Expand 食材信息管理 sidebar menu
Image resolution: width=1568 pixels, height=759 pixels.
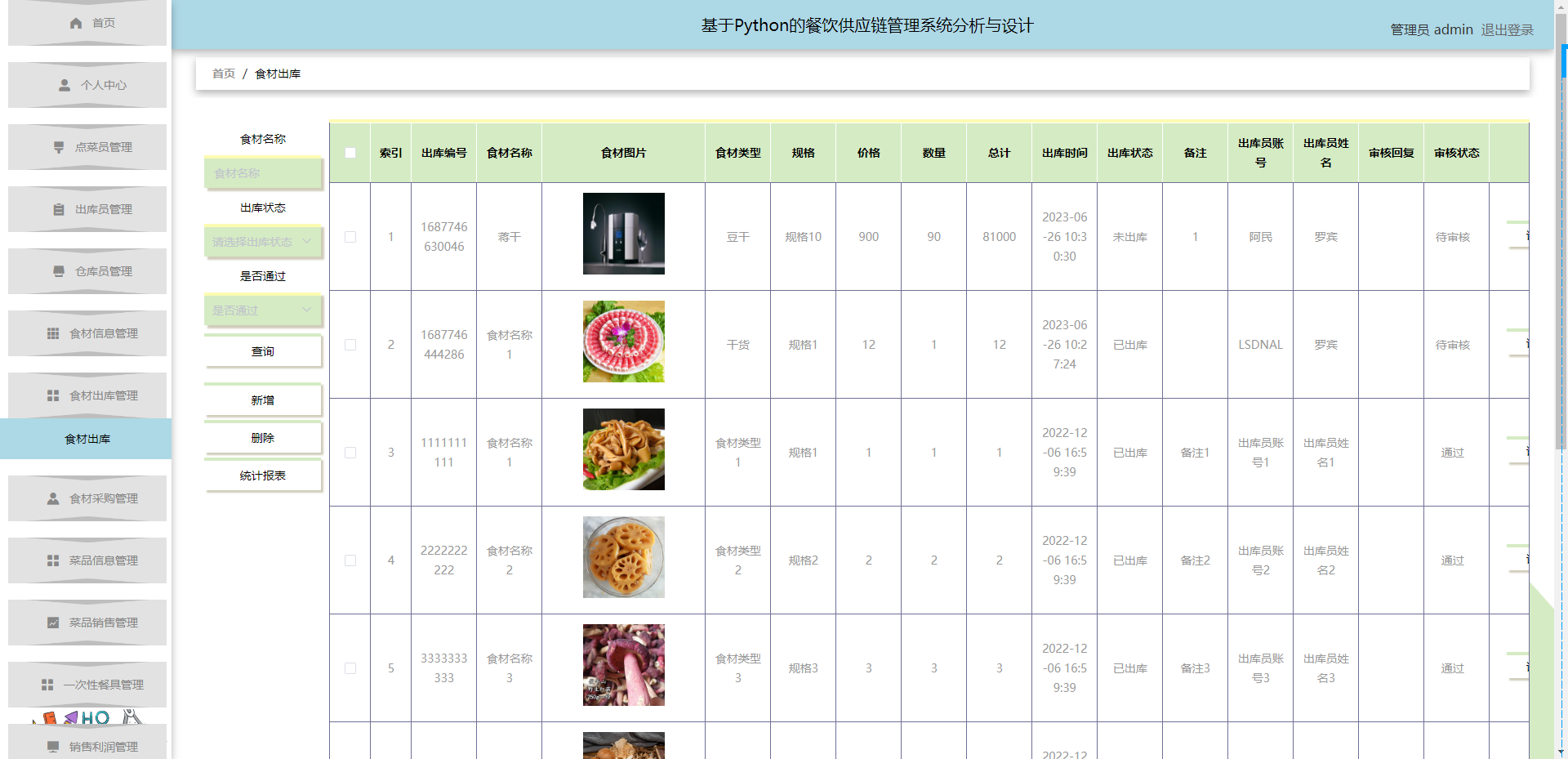click(x=87, y=333)
